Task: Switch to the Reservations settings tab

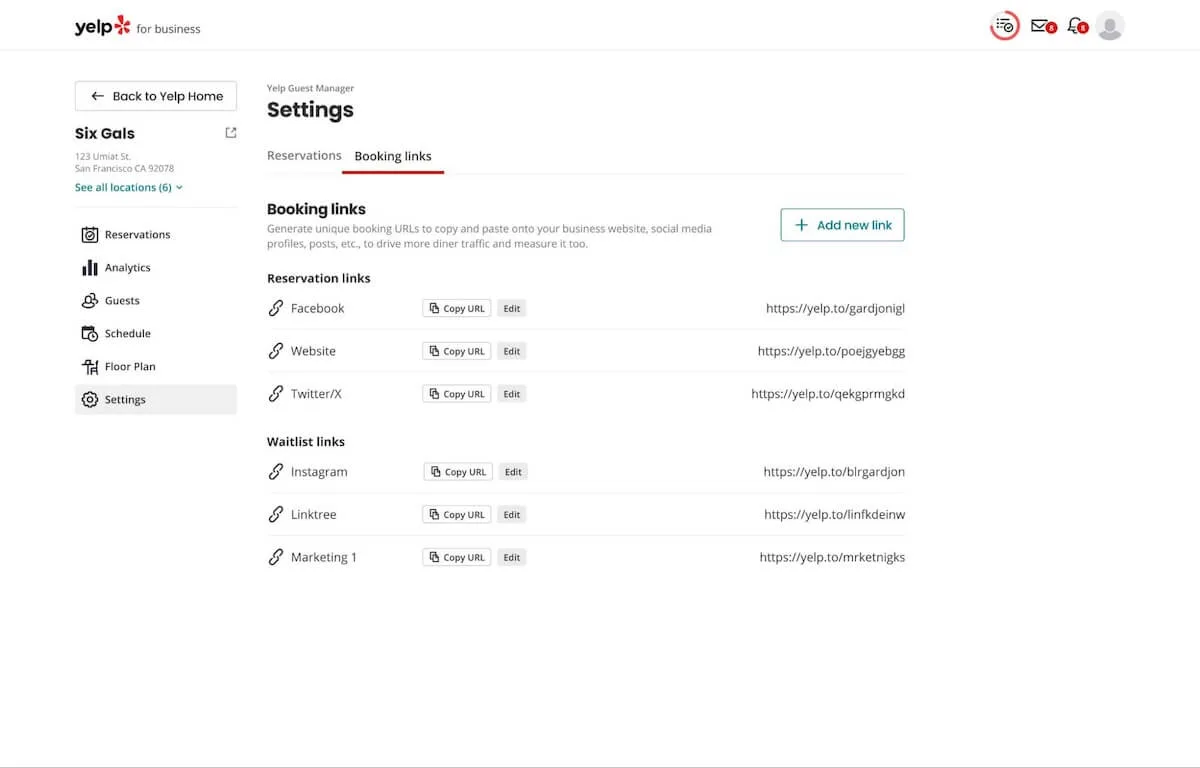Action: [x=304, y=156]
